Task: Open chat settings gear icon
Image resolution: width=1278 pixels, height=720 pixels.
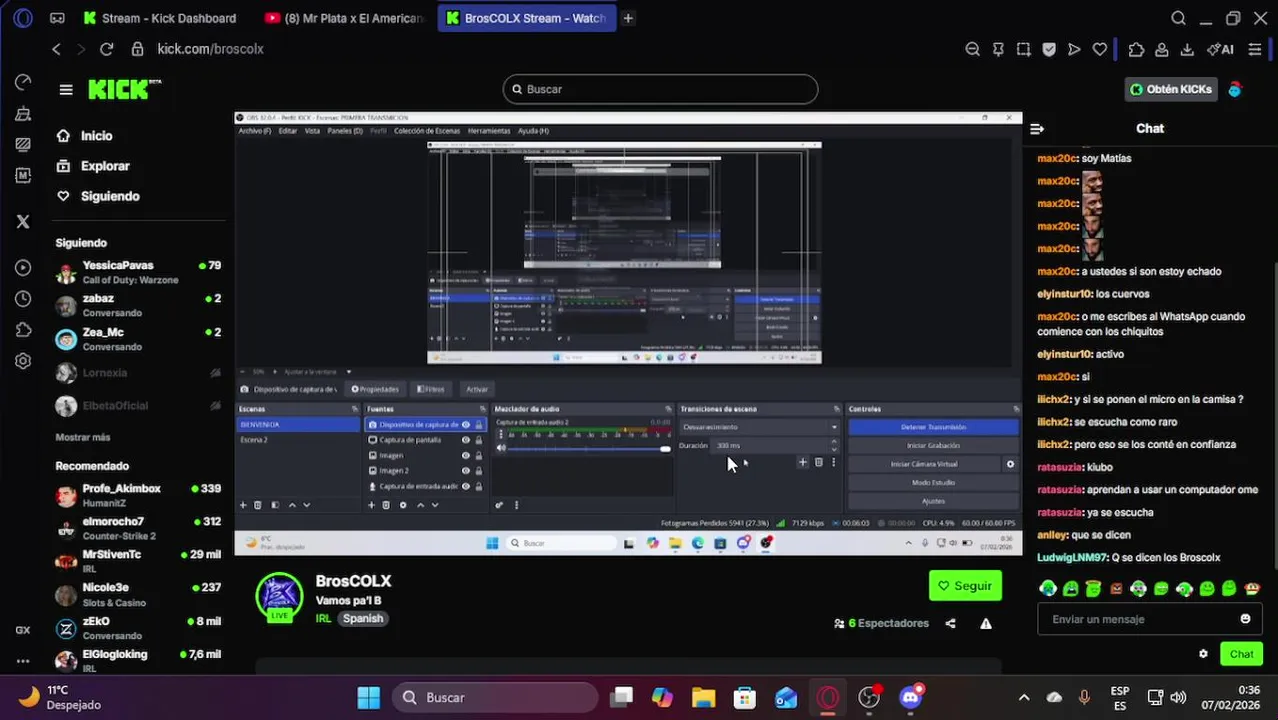Action: pyautogui.click(x=1203, y=654)
